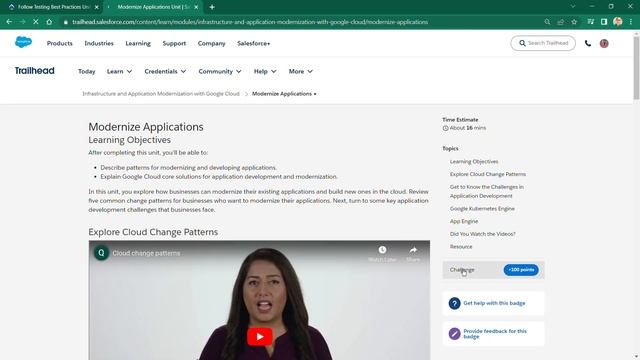Image resolution: width=640 pixels, height=360 pixels.
Task: Go to the browser home page icon
Action: (49, 22)
